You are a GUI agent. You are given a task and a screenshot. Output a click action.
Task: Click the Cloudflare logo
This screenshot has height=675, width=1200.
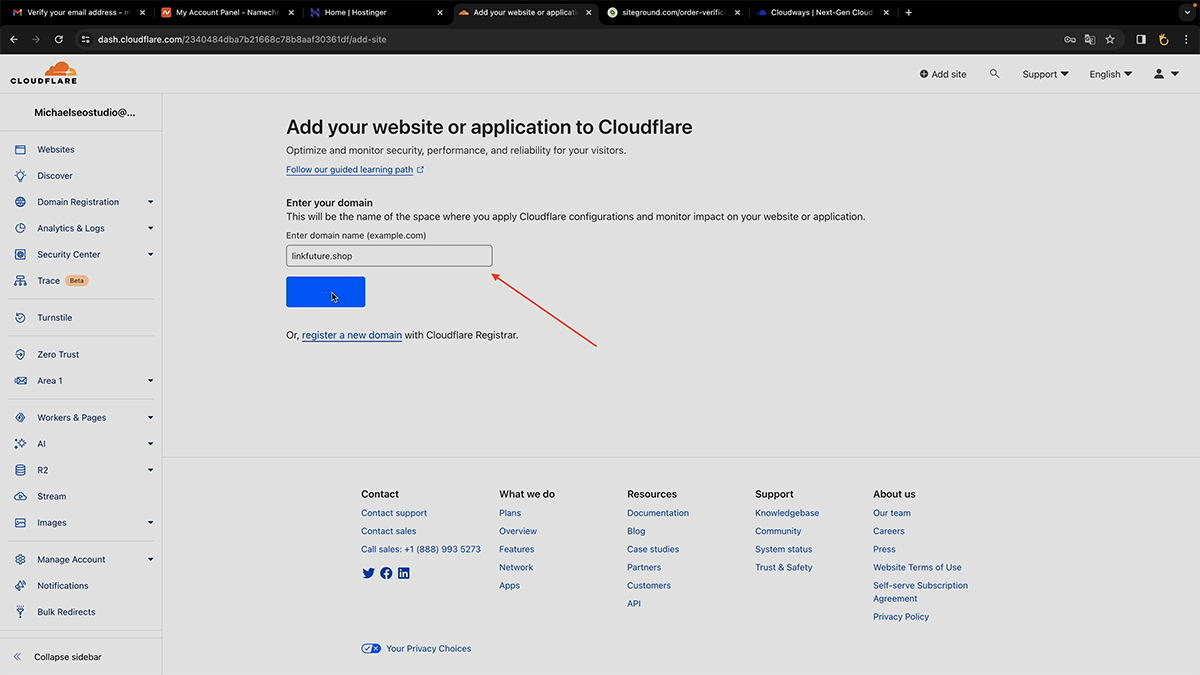(43, 73)
